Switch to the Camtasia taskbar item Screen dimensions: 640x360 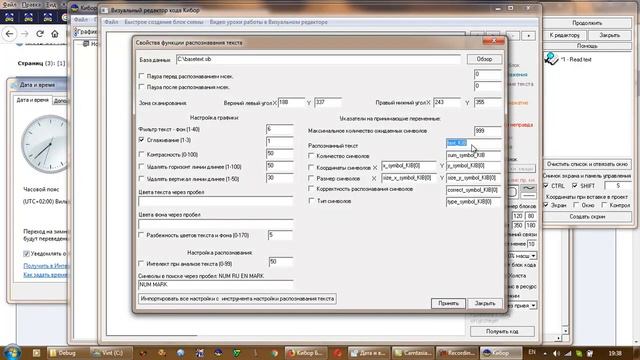[412, 353]
